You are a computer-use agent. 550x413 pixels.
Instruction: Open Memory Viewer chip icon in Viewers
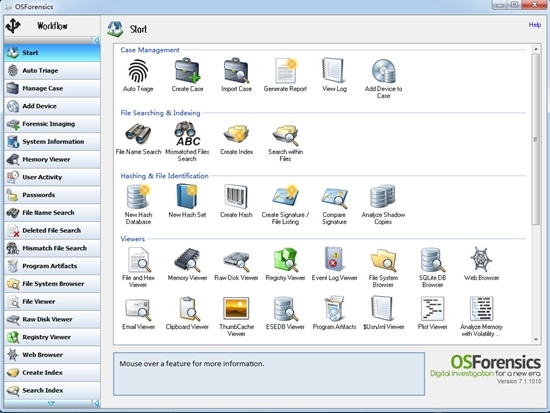coord(187,260)
